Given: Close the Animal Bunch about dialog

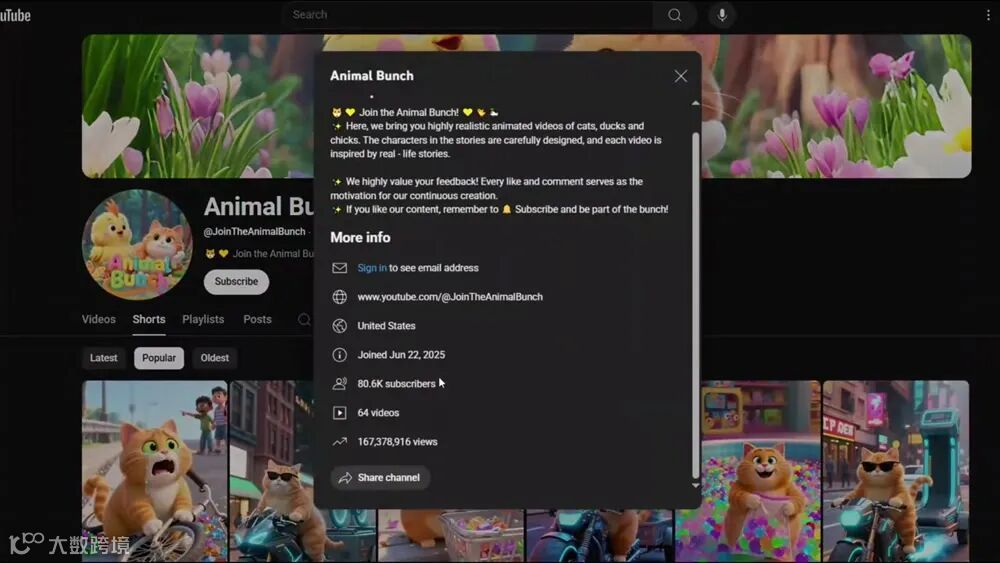Looking at the screenshot, I should 680,76.
